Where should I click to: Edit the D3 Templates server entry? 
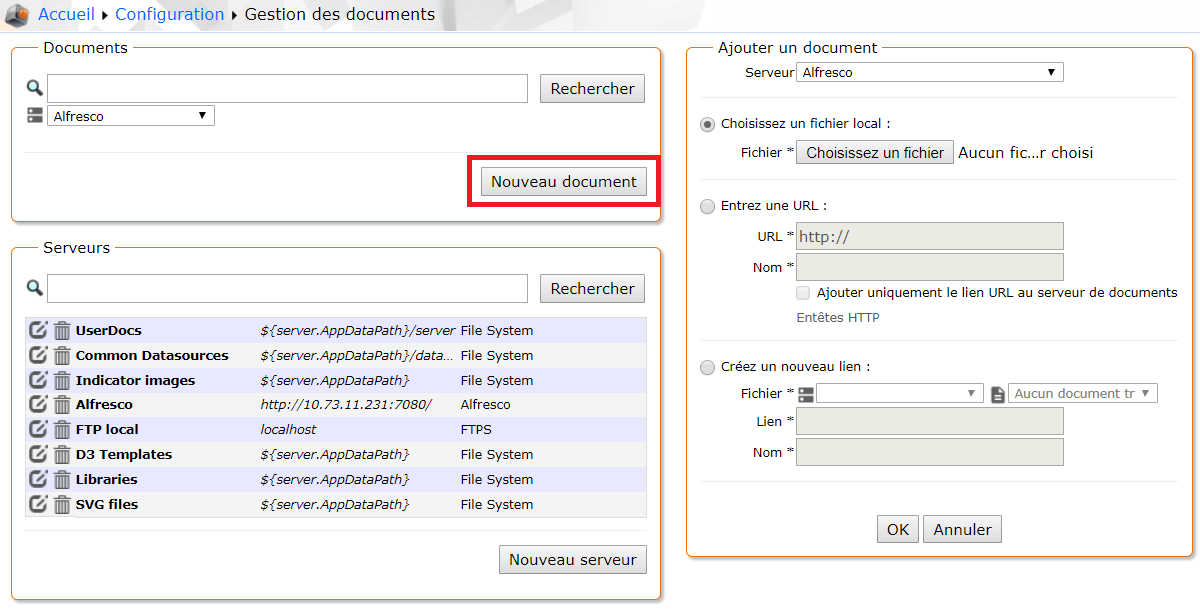click(x=38, y=454)
